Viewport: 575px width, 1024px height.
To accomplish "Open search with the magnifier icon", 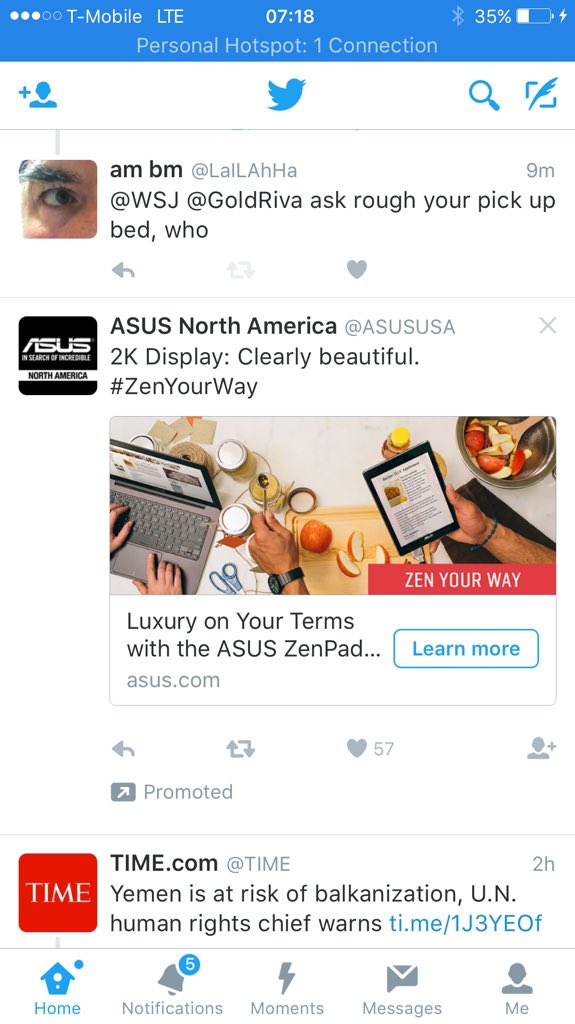I will [x=484, y=95].
